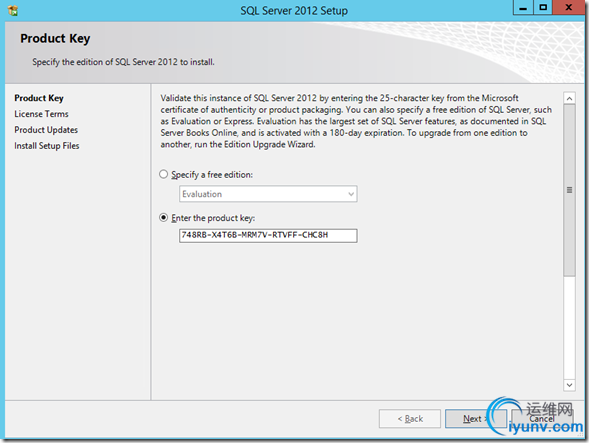
Task: Click the 'Product Key' page heading
Action: click(55, 38)
